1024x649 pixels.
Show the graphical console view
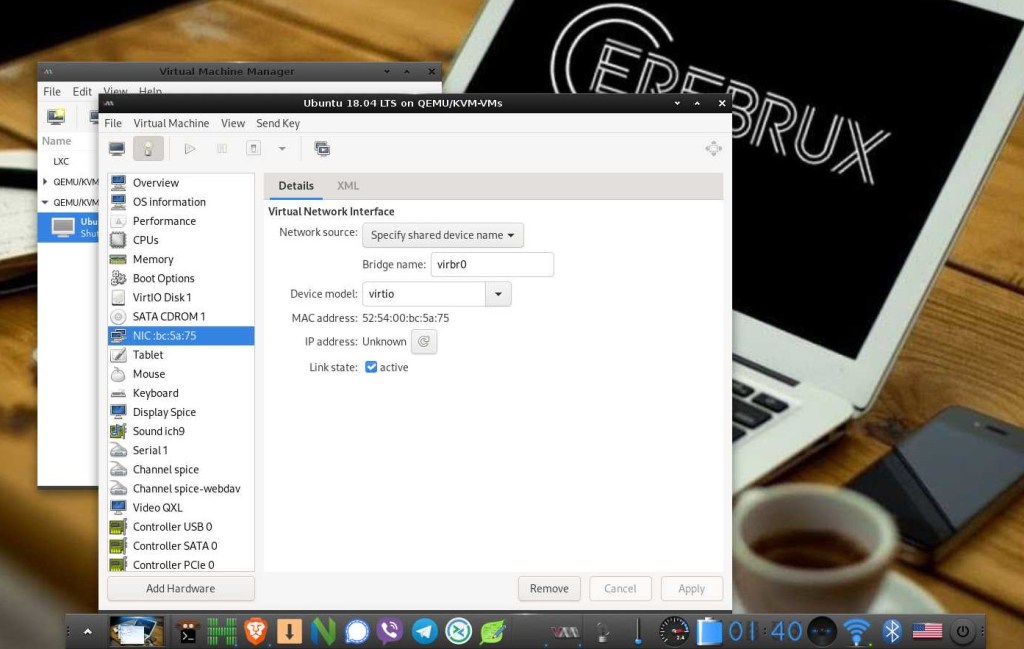[x=117, y=149]
